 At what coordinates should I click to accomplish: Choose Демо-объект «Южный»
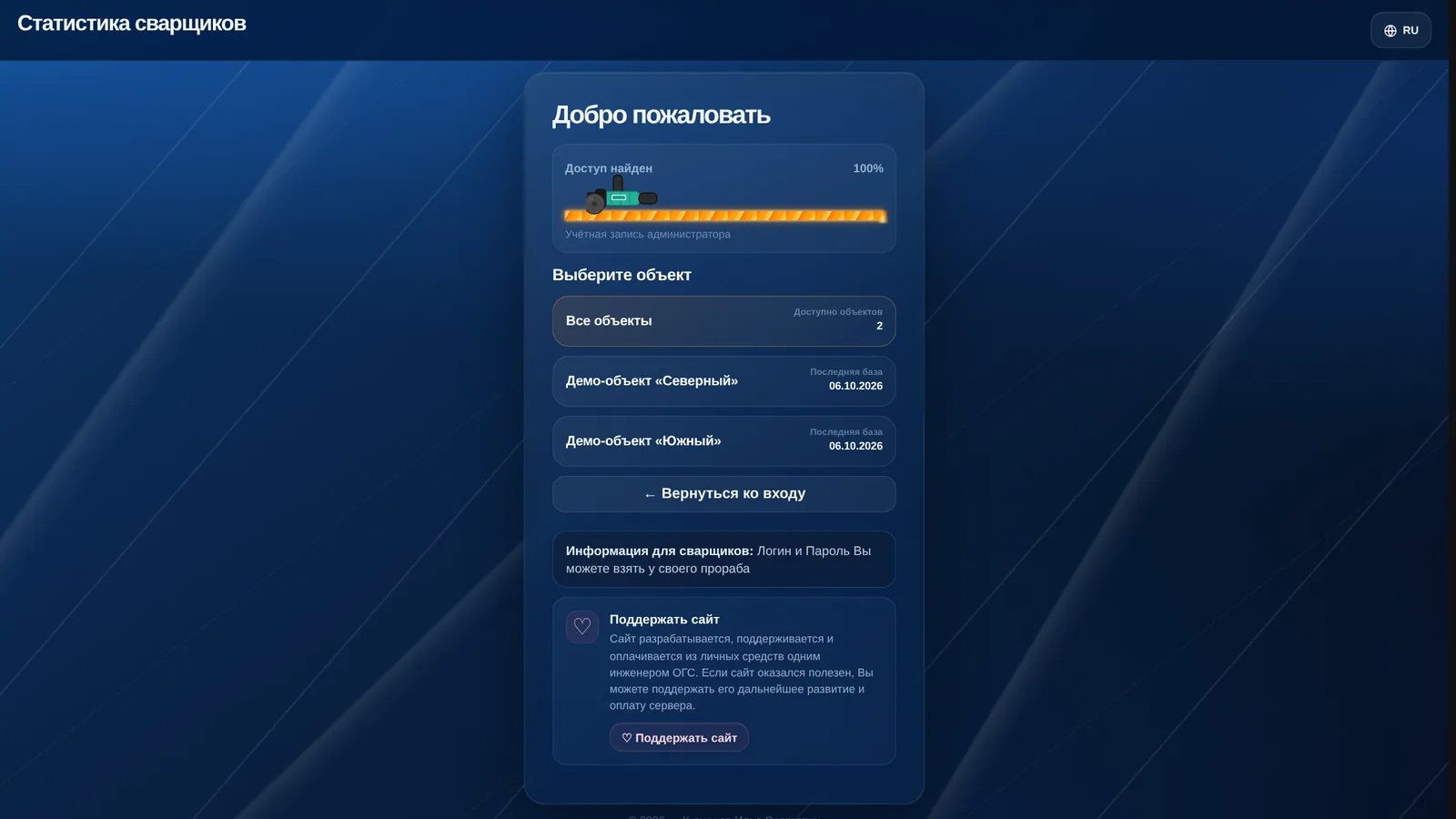(x=724, y=441)
